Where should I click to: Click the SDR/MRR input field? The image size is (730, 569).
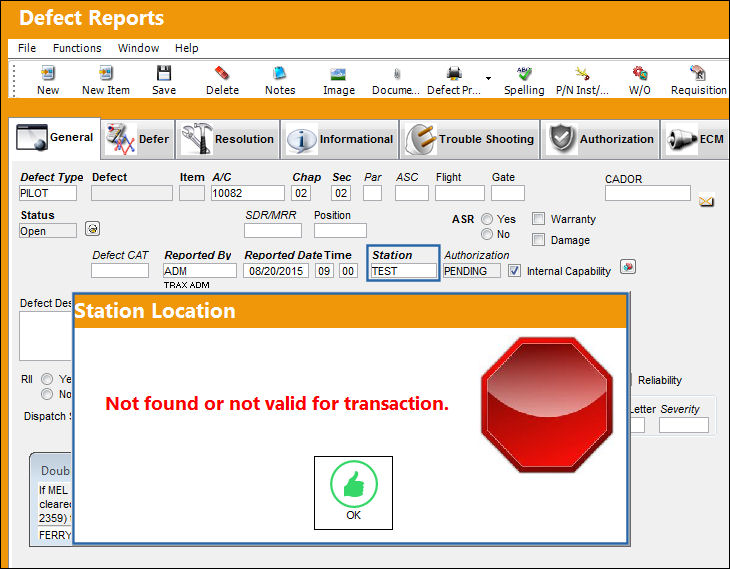(x=273, y=230)
